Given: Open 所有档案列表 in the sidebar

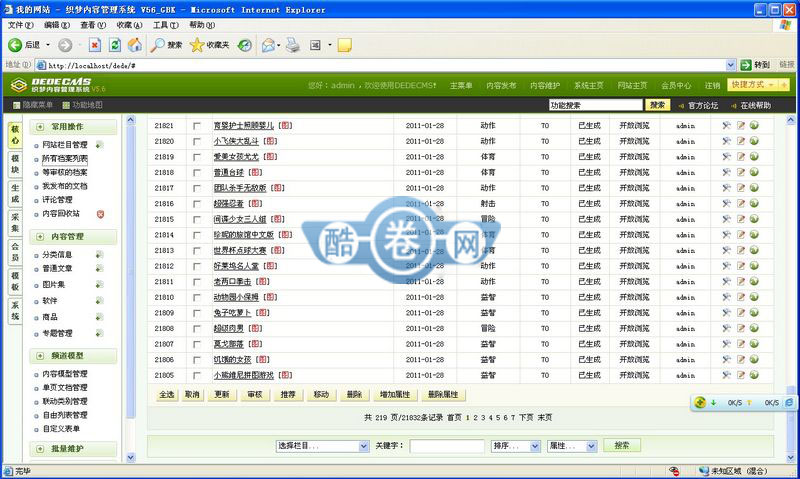Looking at the screenshot, I should [65, 159].
